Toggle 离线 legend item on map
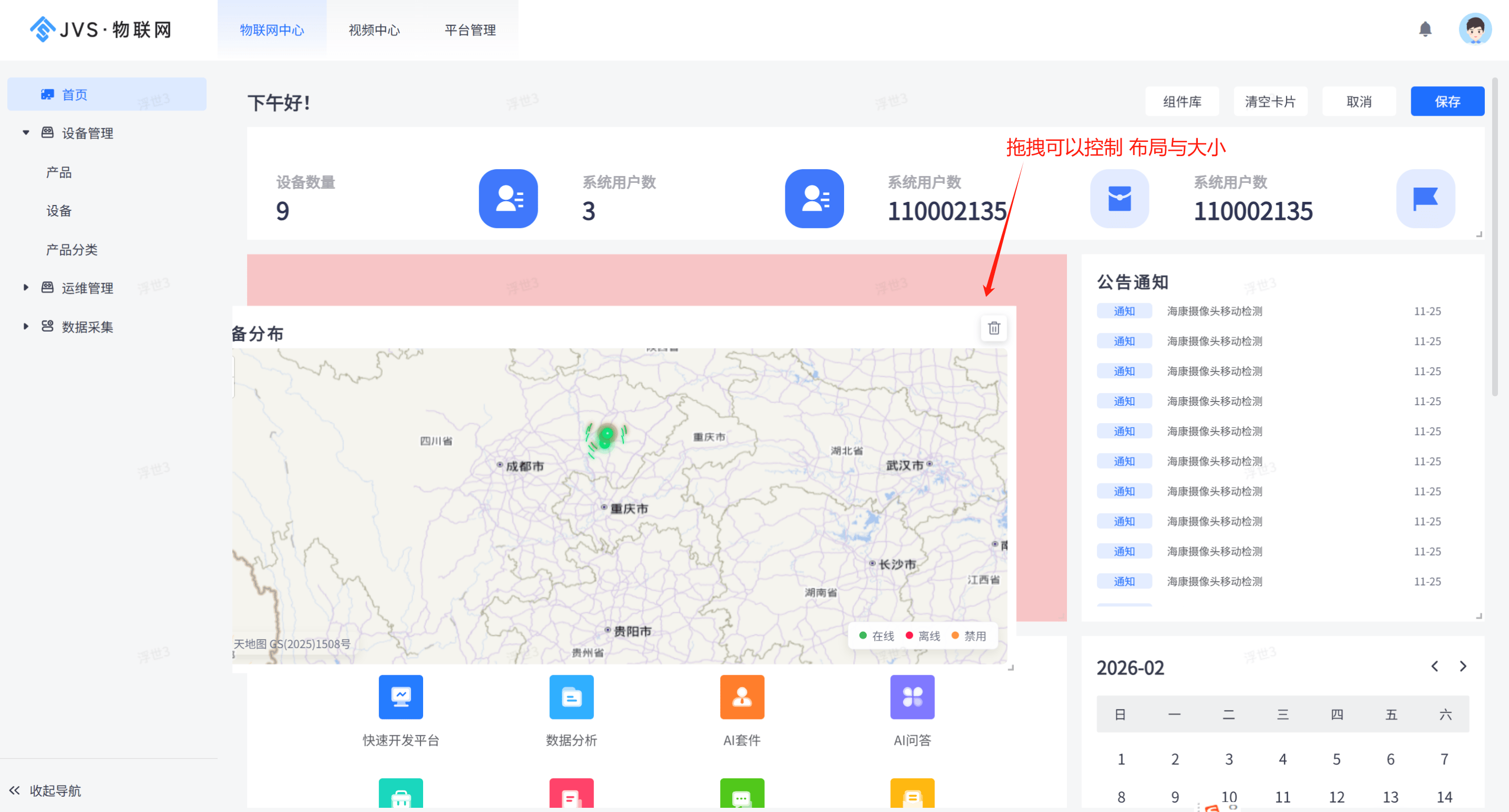This screenshot has width=1509, height=812. (922, 635)
